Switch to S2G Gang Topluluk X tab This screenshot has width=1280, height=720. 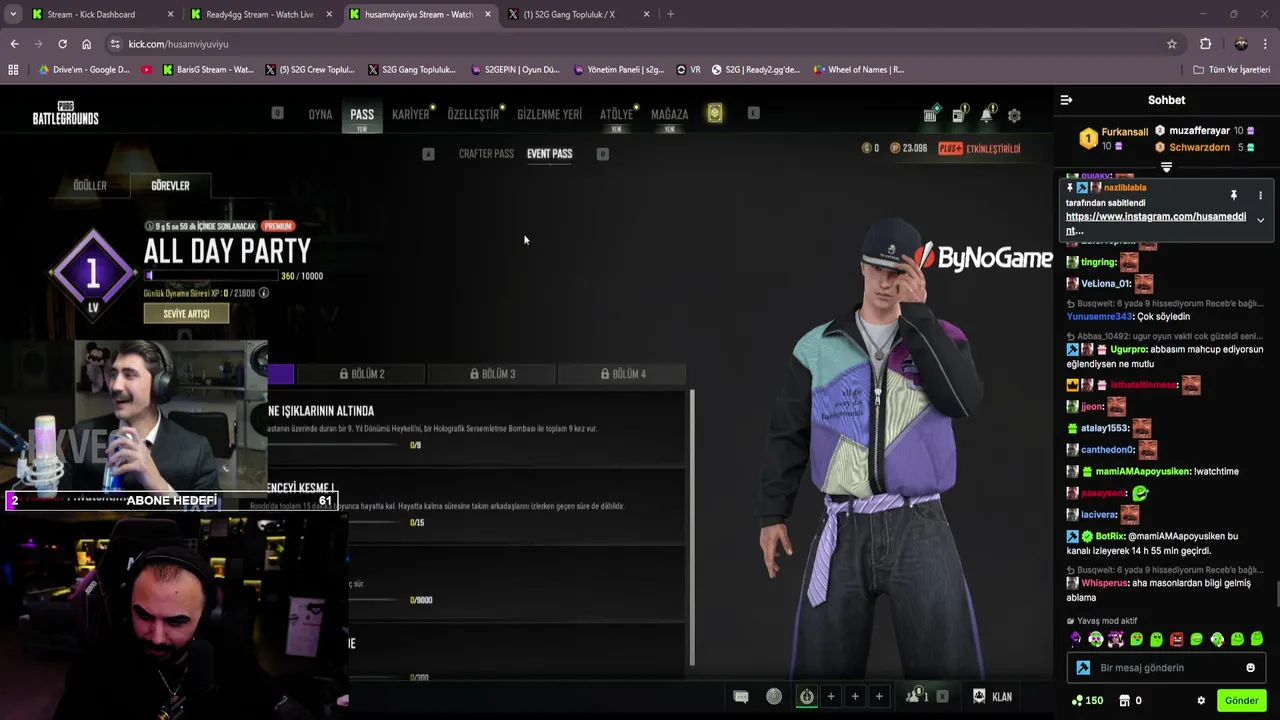pos(579,14)
